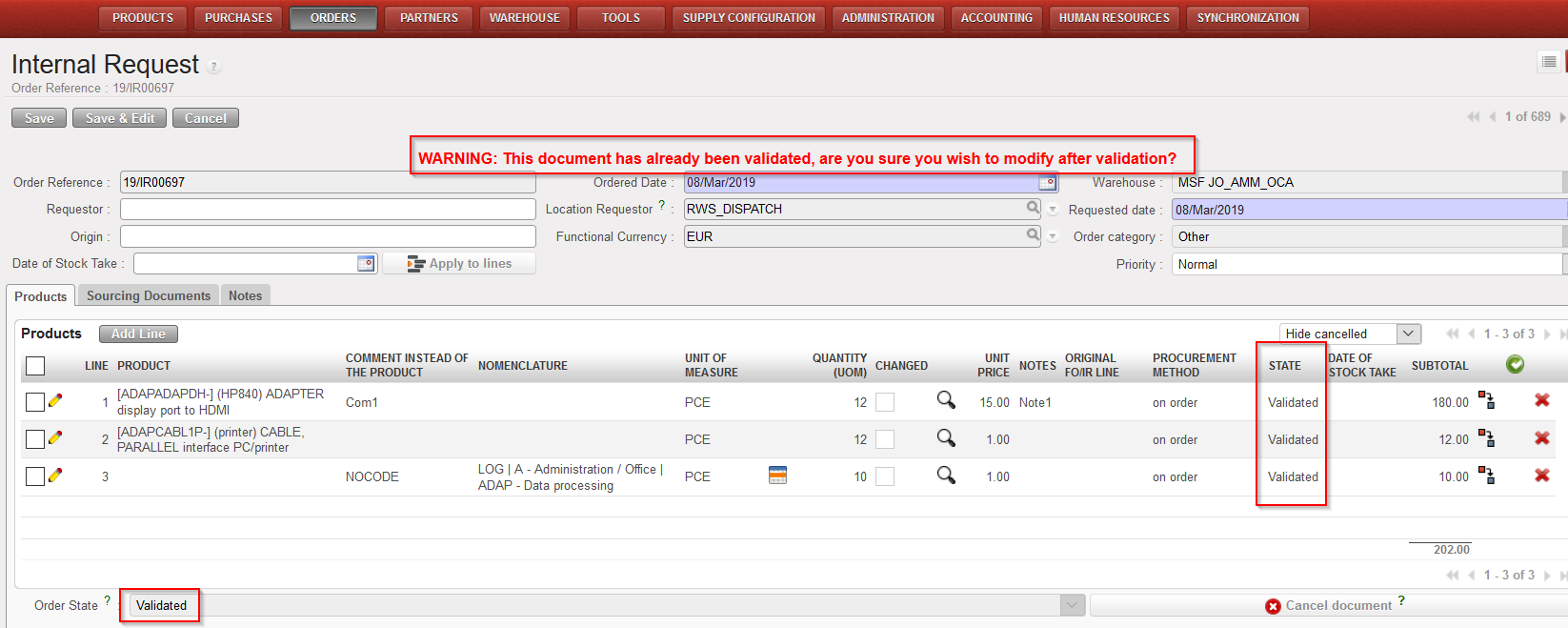Click the help icon beside Internal Request title
Screen dimensions: 1568x628
[x=214, y=67]
